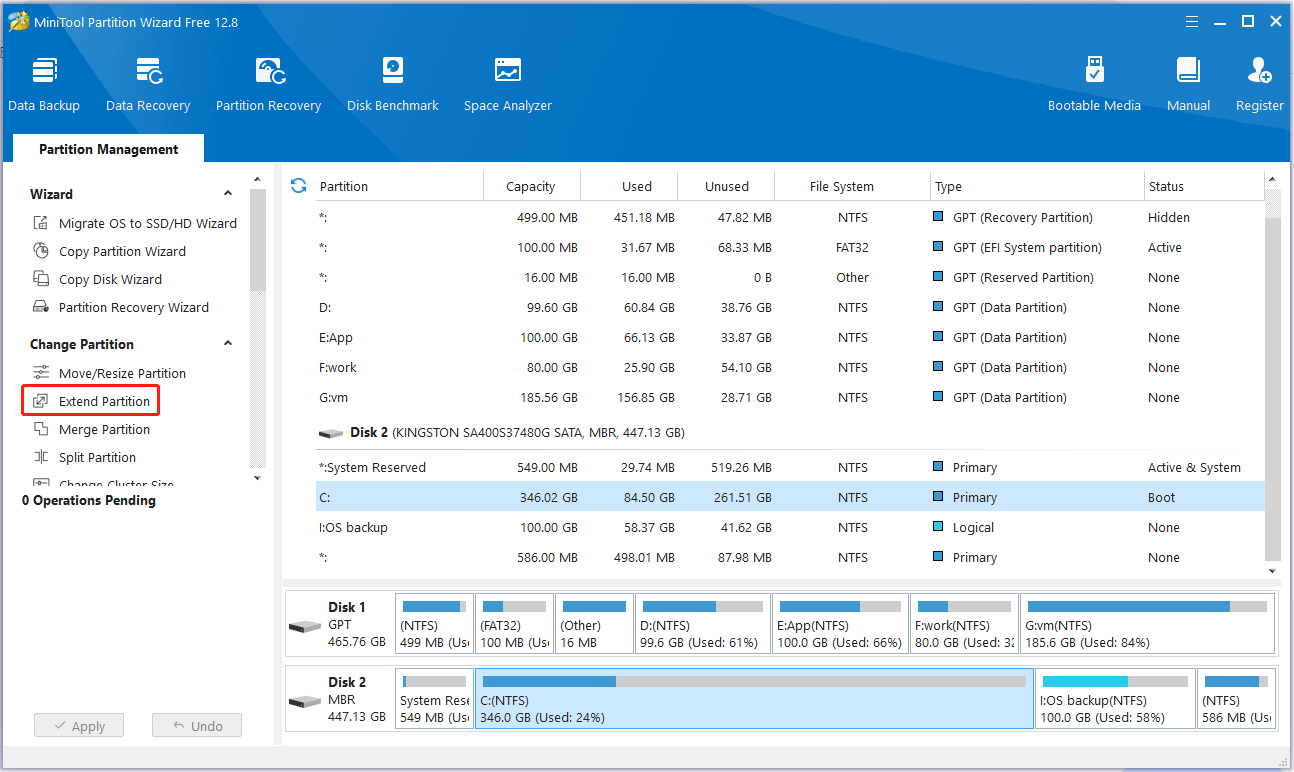Select the (Other) 16 MB block
This screenshot has width=1294, height=772.
click(594, 624)
